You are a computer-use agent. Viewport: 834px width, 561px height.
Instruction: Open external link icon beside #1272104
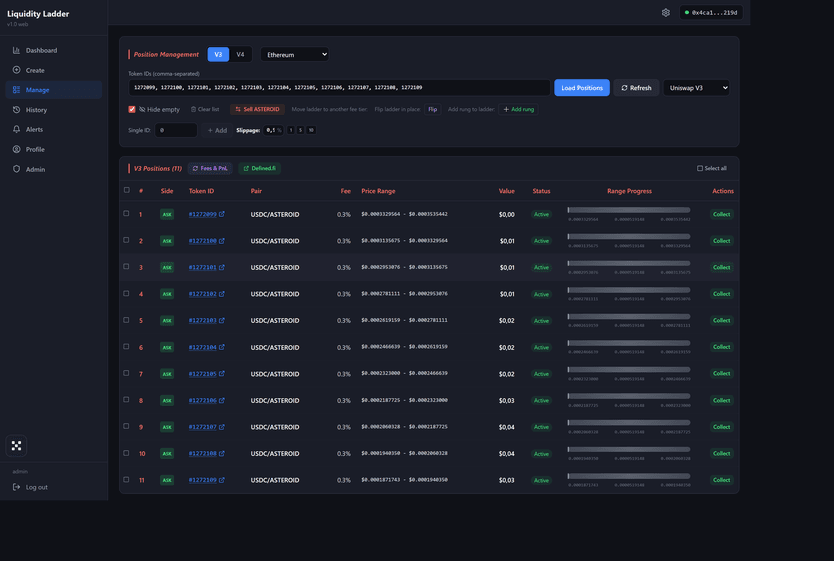click(x=222, y=347)
